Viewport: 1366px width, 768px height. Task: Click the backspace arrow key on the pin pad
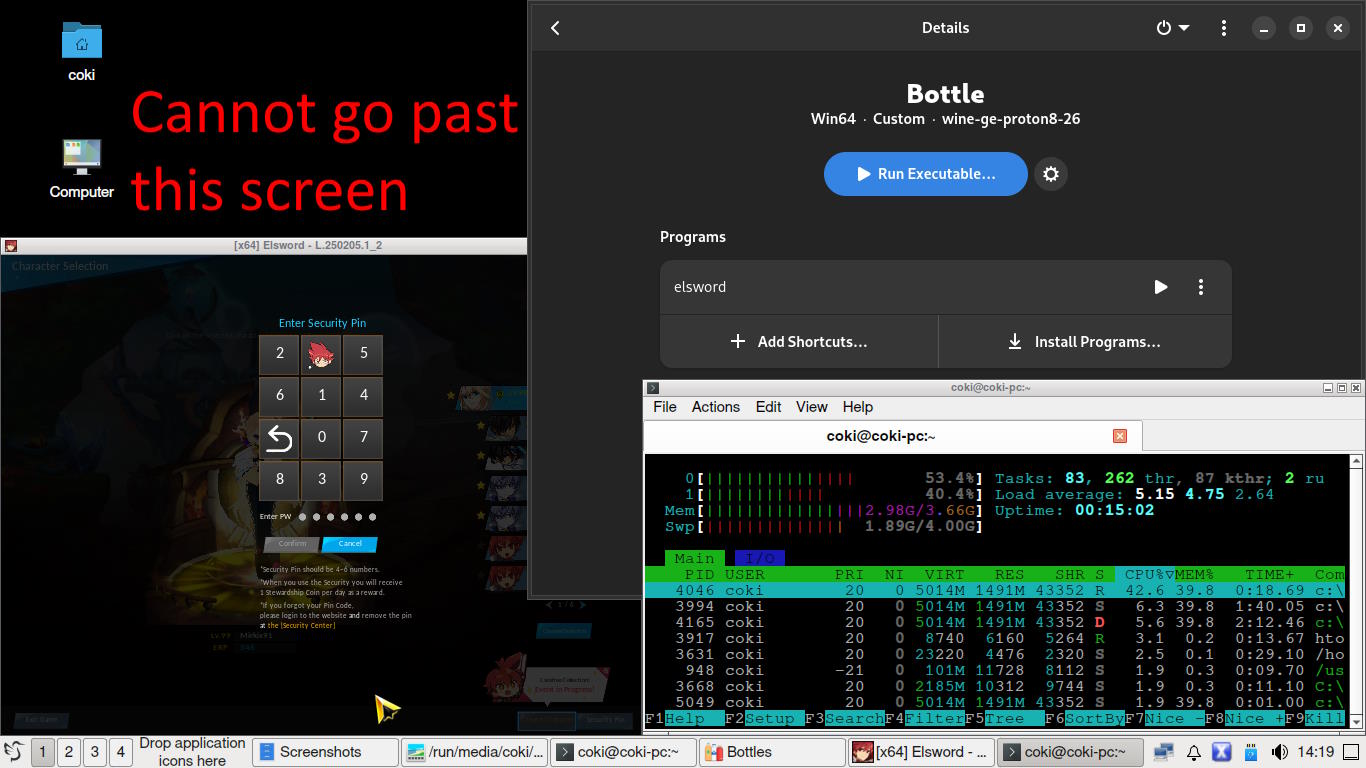(279, 438)
